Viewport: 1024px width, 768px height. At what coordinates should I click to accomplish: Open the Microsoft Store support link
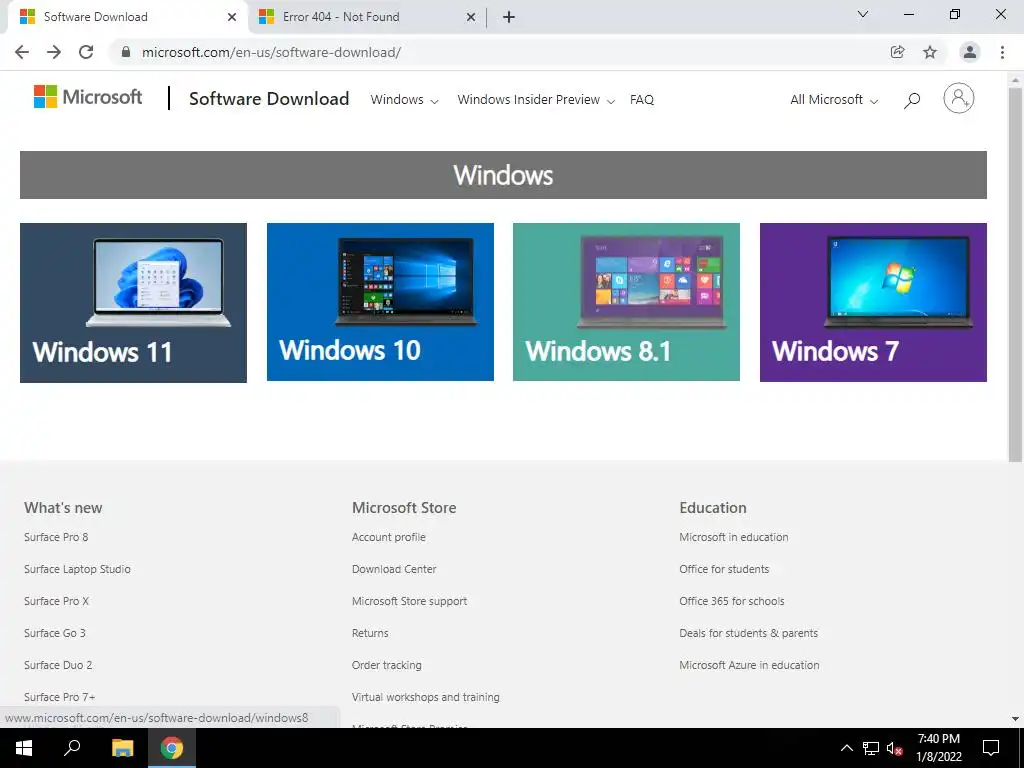[x=409, y=601]
